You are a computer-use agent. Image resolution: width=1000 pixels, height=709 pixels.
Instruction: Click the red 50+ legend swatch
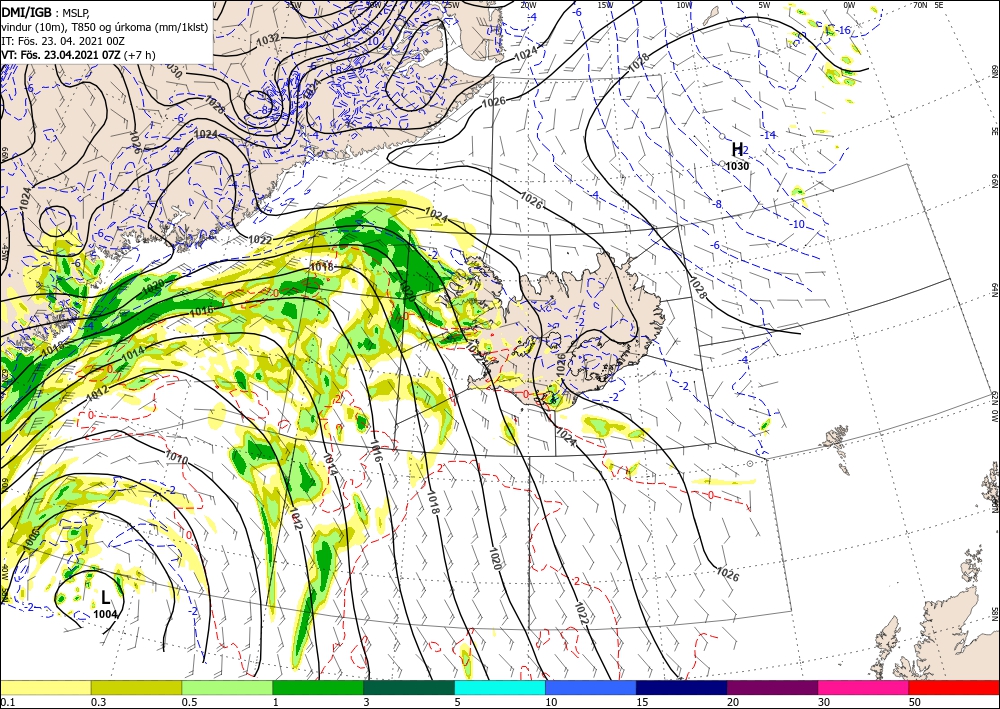[954, 687]
